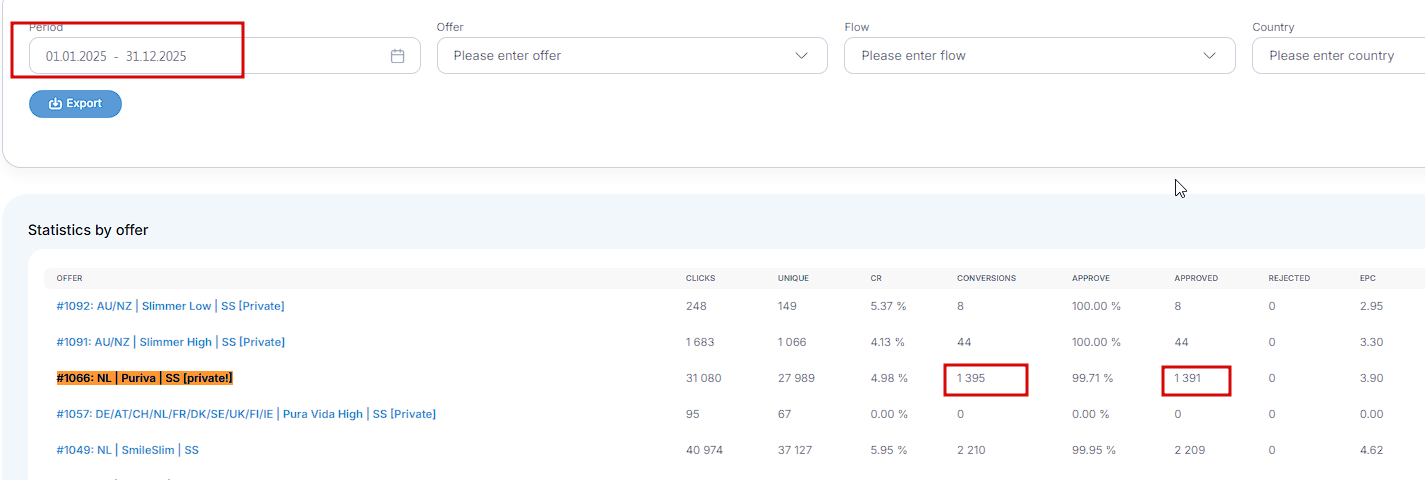Open offer #1066 NL Puriva link
Image resolution: width=1425 pixels, height=480 pixels.
click(144, 378)
